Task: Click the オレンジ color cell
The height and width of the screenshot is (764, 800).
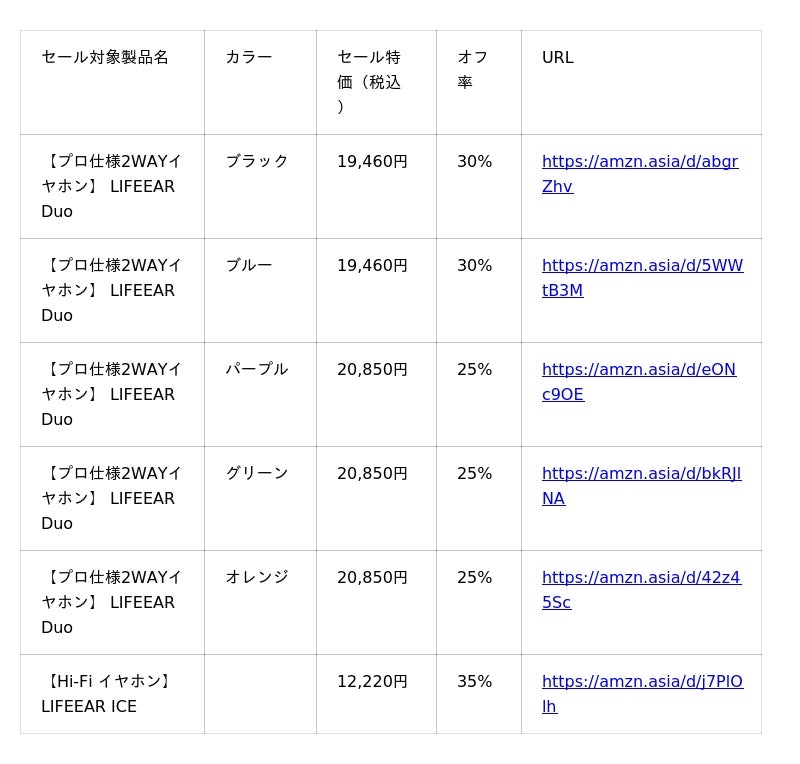Action: coord(257,577)
